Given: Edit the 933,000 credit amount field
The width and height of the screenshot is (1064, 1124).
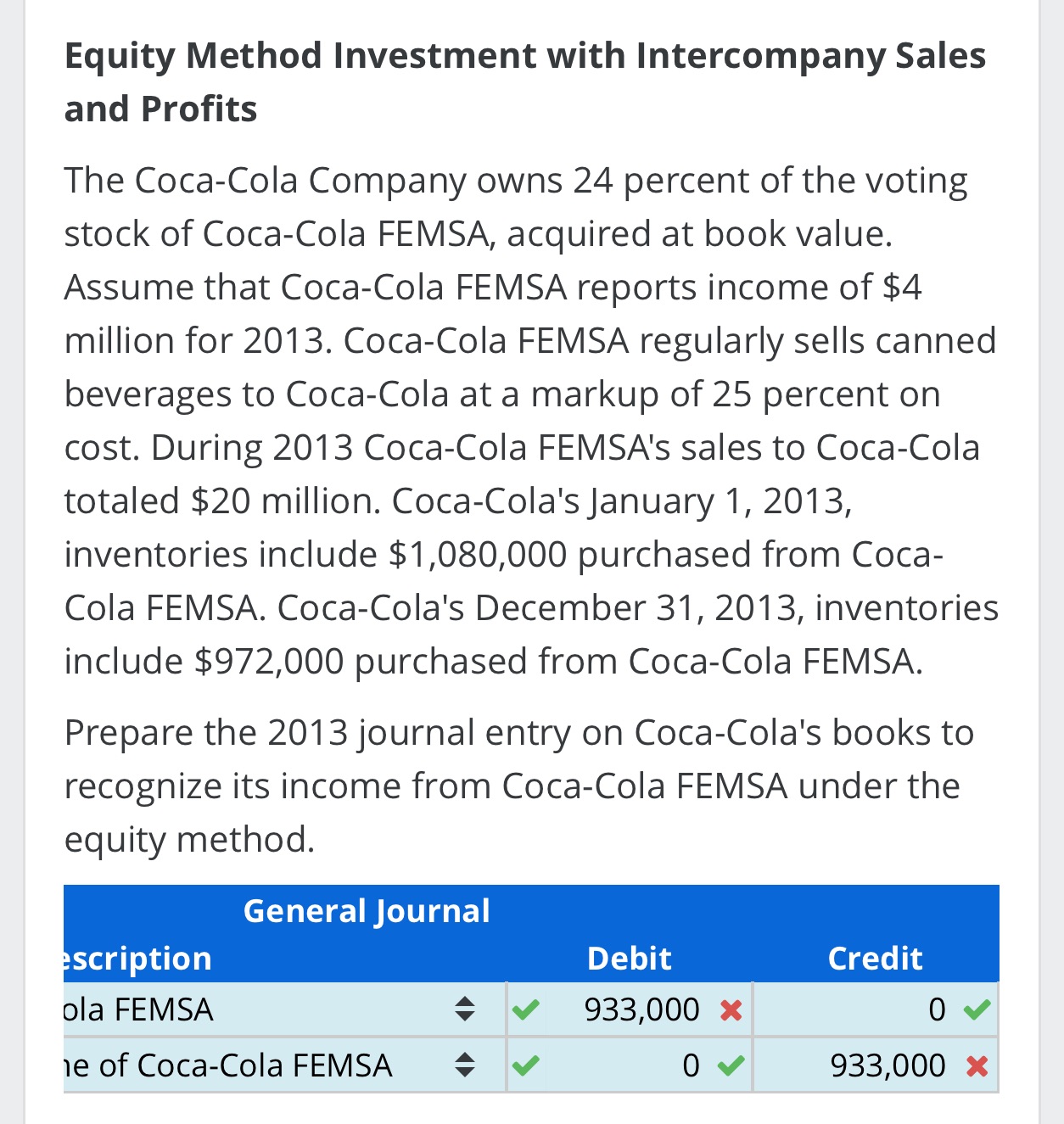Looking at the screenshot, I should point(888,1065).
